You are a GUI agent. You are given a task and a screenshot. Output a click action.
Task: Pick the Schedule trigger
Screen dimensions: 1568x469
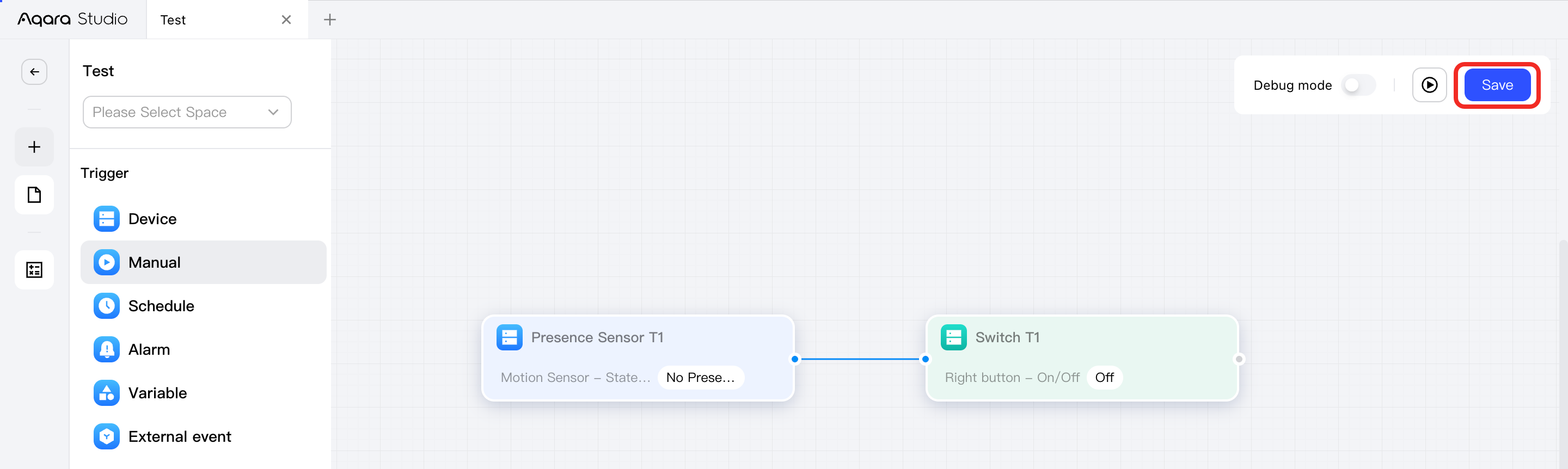pos(203,305)
